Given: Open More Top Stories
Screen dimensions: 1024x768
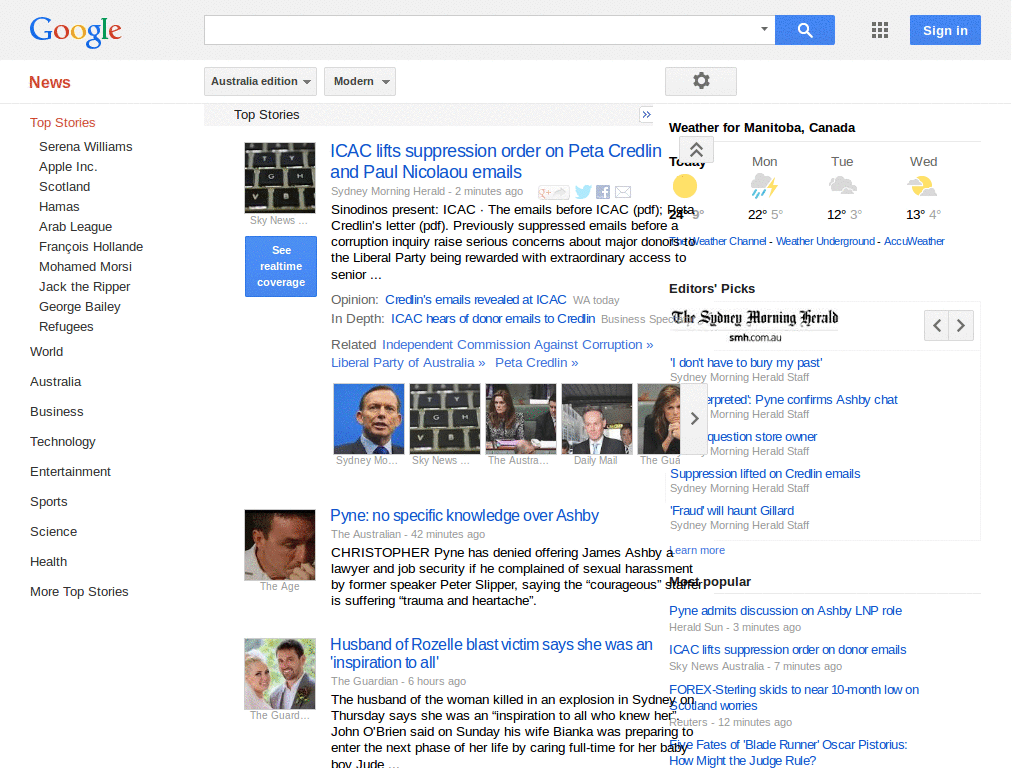Looking at the screenshot, I should point(79,592).
